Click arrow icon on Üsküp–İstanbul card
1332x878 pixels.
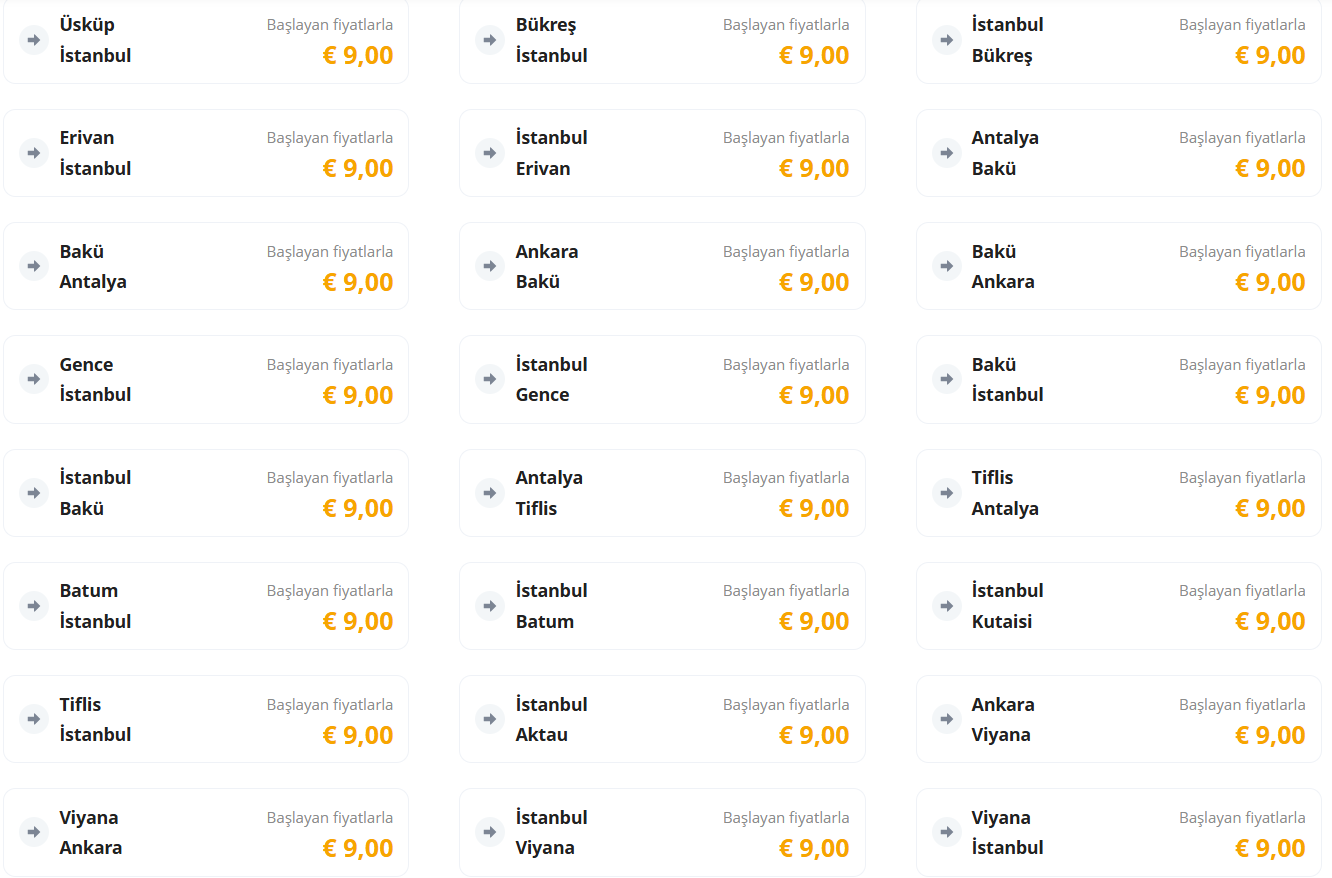click(34, 40)
